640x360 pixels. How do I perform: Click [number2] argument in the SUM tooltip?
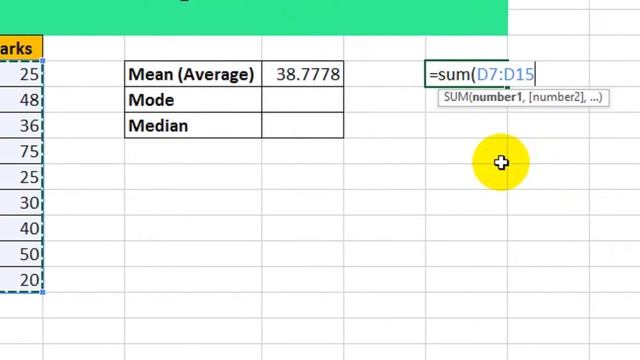[x=556, y=97]
